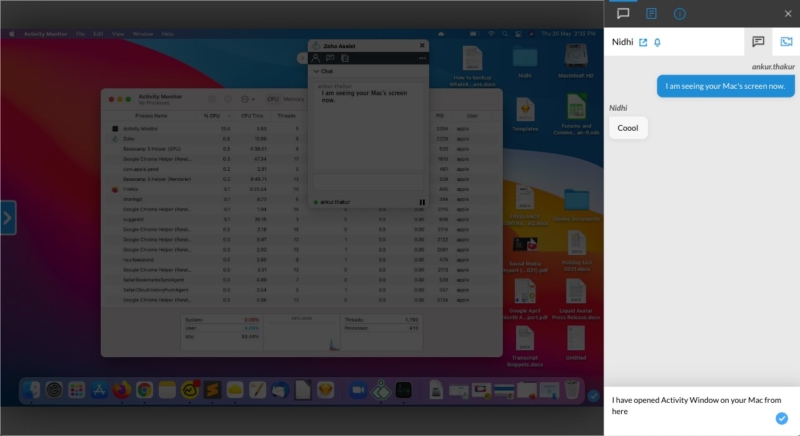Pause sharing with the pause button

422,202
